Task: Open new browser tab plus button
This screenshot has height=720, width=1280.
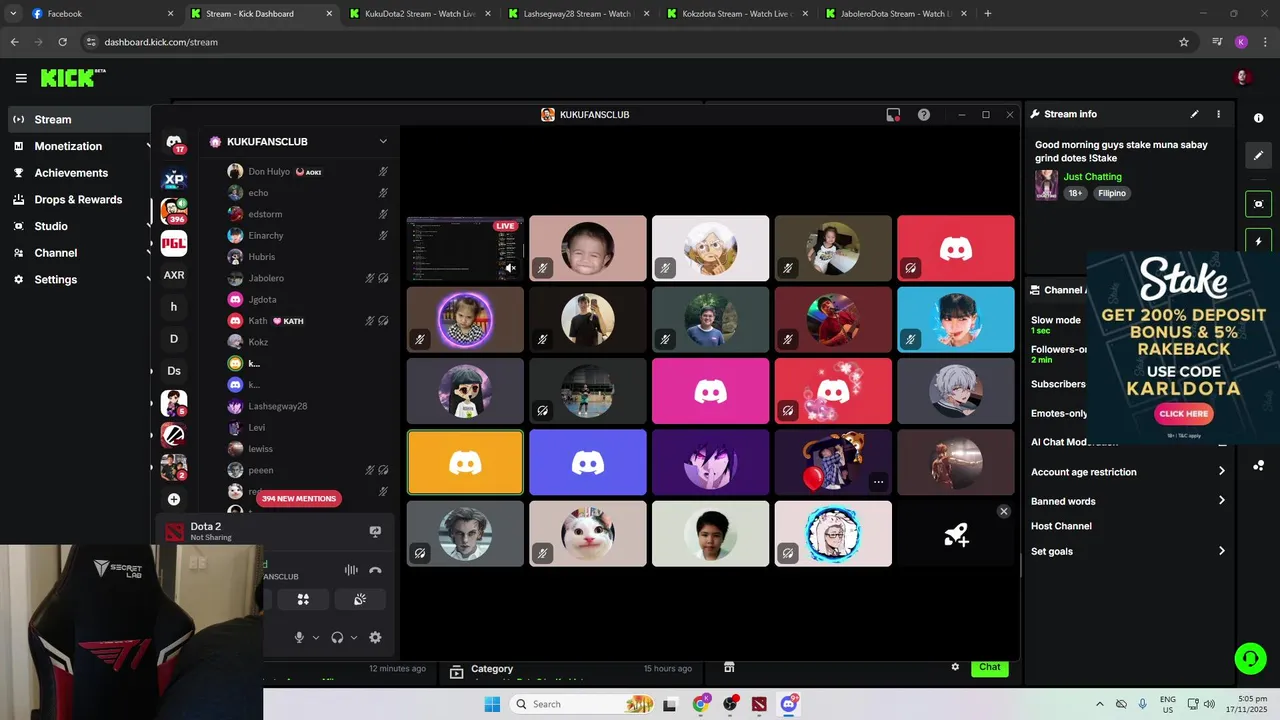Action: pos(988,14)
